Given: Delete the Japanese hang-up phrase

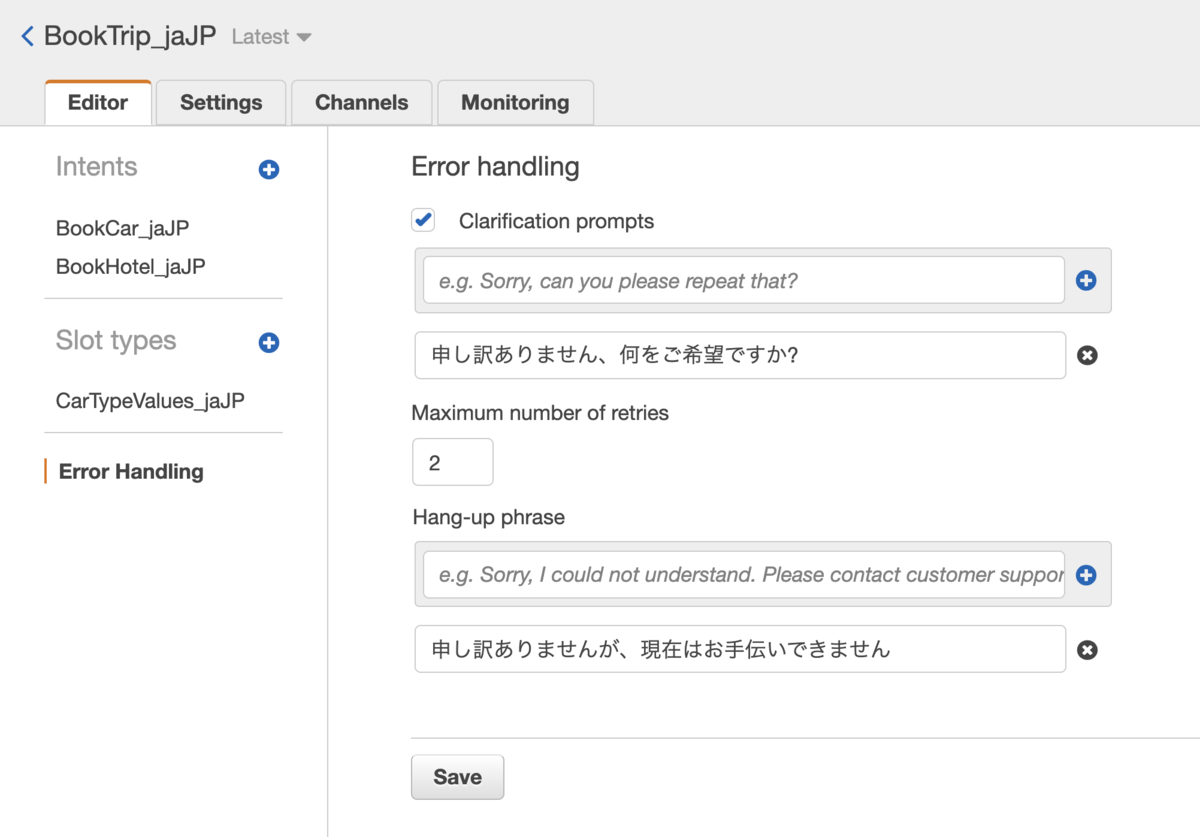Looking at the screenshot, I should point(1086,650).
